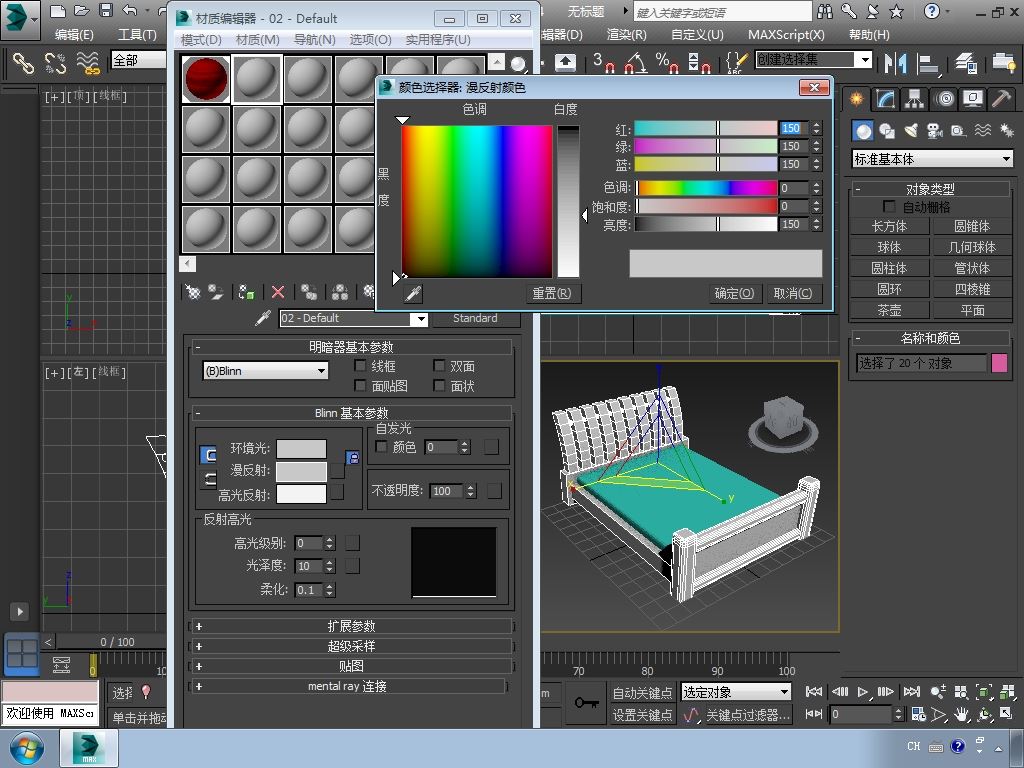This screenshot has height=768, width=1024.
Task: Enable the 面贴图 (Face Map) checkbox
Action: tap(360, 385)
